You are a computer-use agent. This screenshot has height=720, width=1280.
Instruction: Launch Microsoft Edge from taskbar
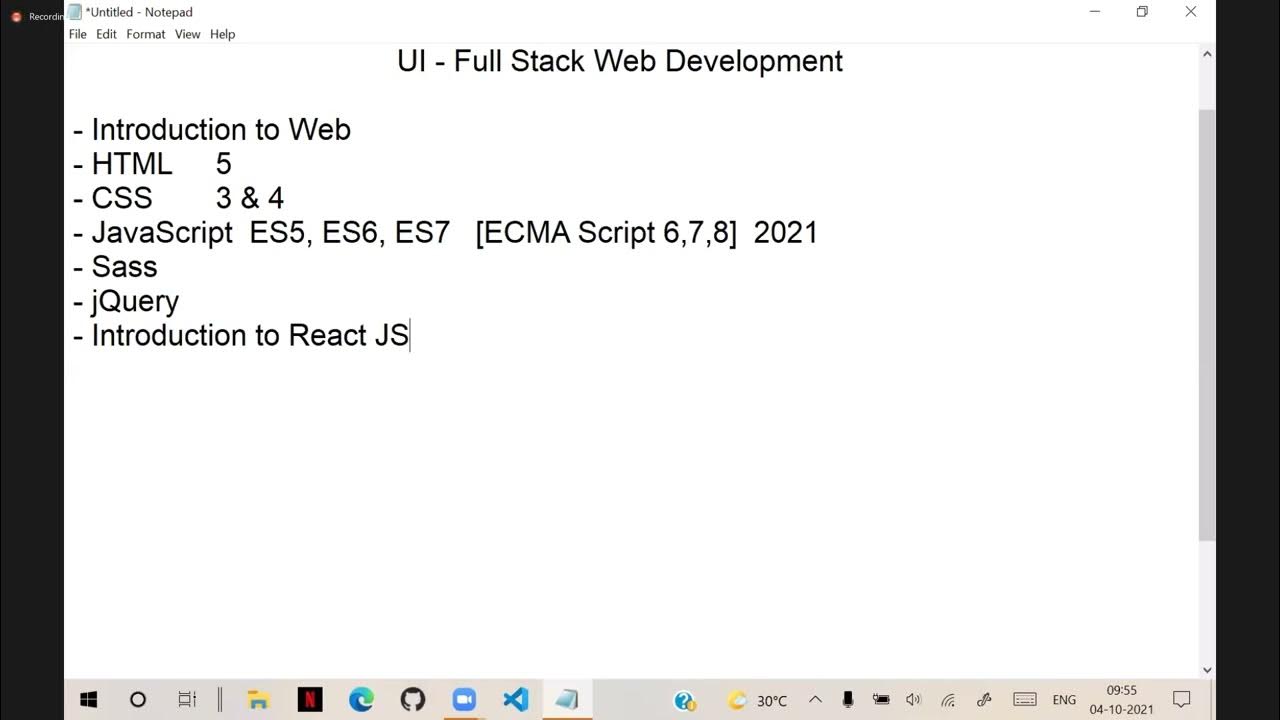[x=361, y=699]
